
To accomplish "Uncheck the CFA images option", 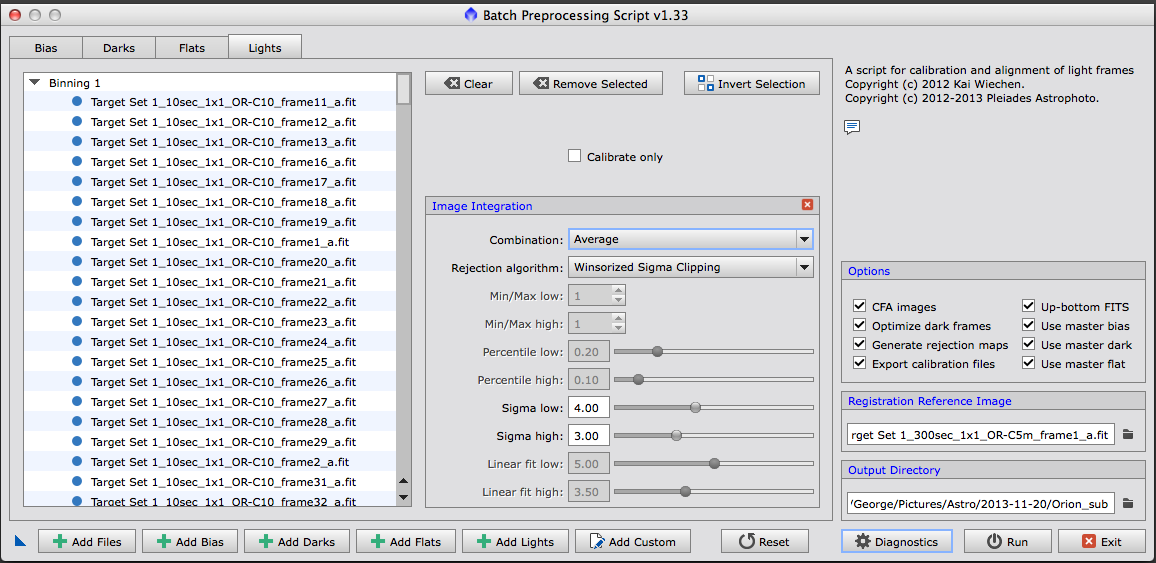I will pyautogui.click(x=859, y=307).
